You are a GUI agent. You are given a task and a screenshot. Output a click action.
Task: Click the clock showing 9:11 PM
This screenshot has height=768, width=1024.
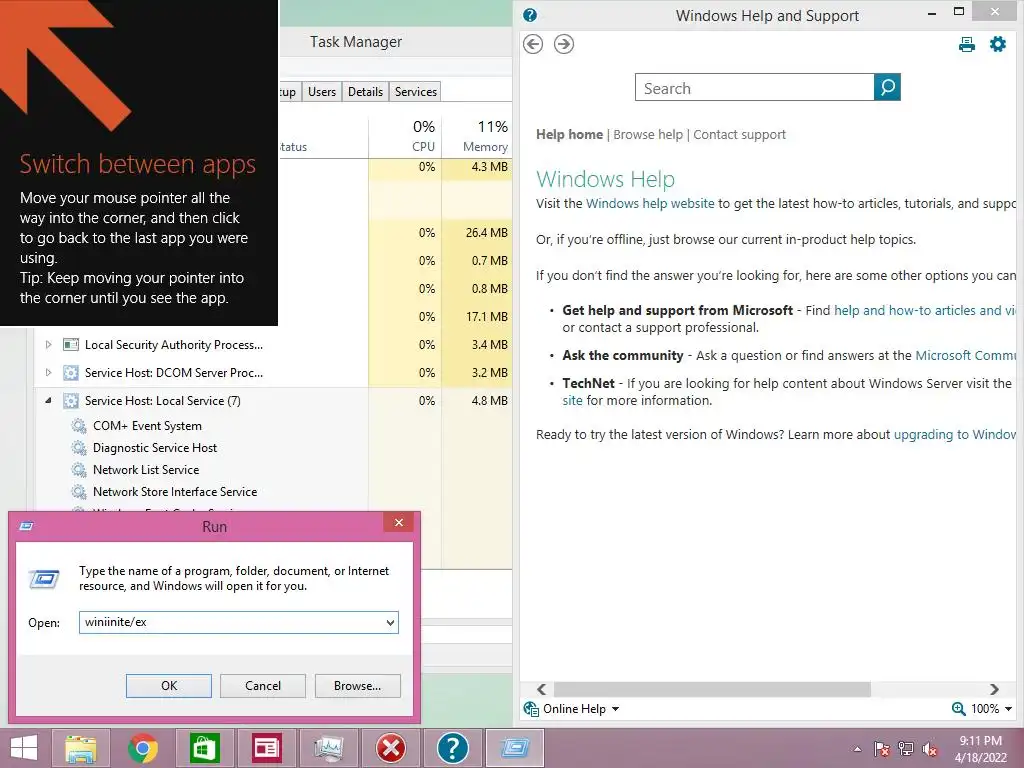click(x=980, y=741)
